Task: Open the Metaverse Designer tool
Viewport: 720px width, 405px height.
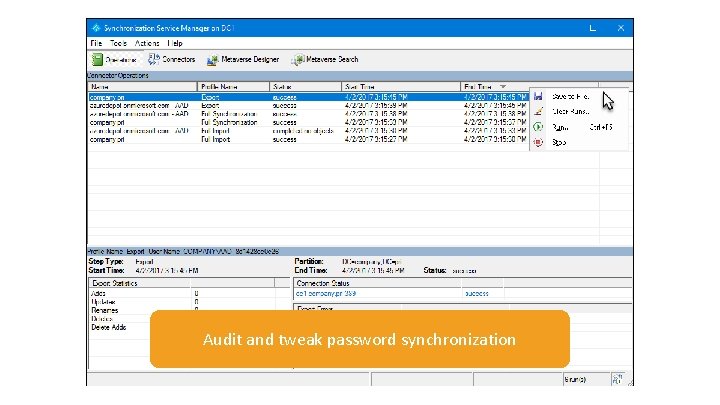Action: pos(243,60)
